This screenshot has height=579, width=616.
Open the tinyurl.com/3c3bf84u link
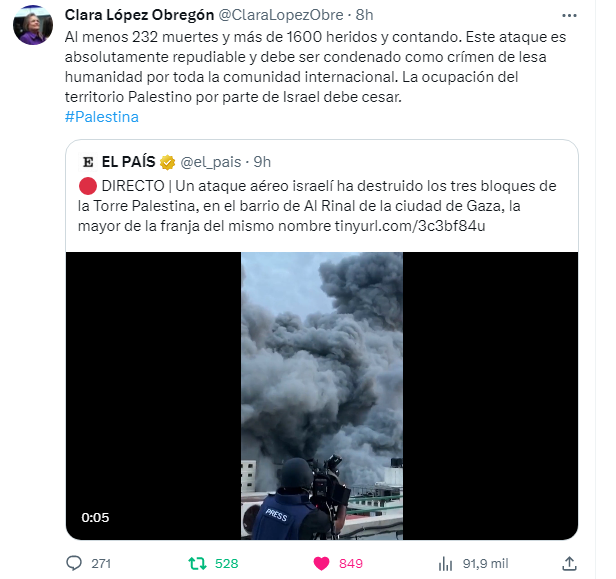(410, 226)
